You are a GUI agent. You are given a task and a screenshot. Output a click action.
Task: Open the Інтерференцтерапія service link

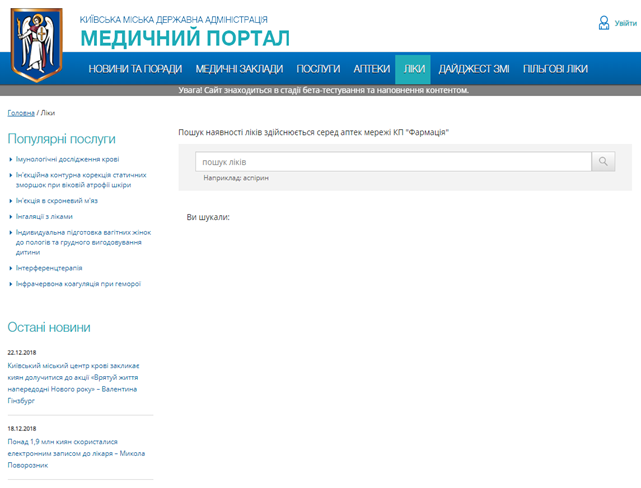(x=49, y=268)
